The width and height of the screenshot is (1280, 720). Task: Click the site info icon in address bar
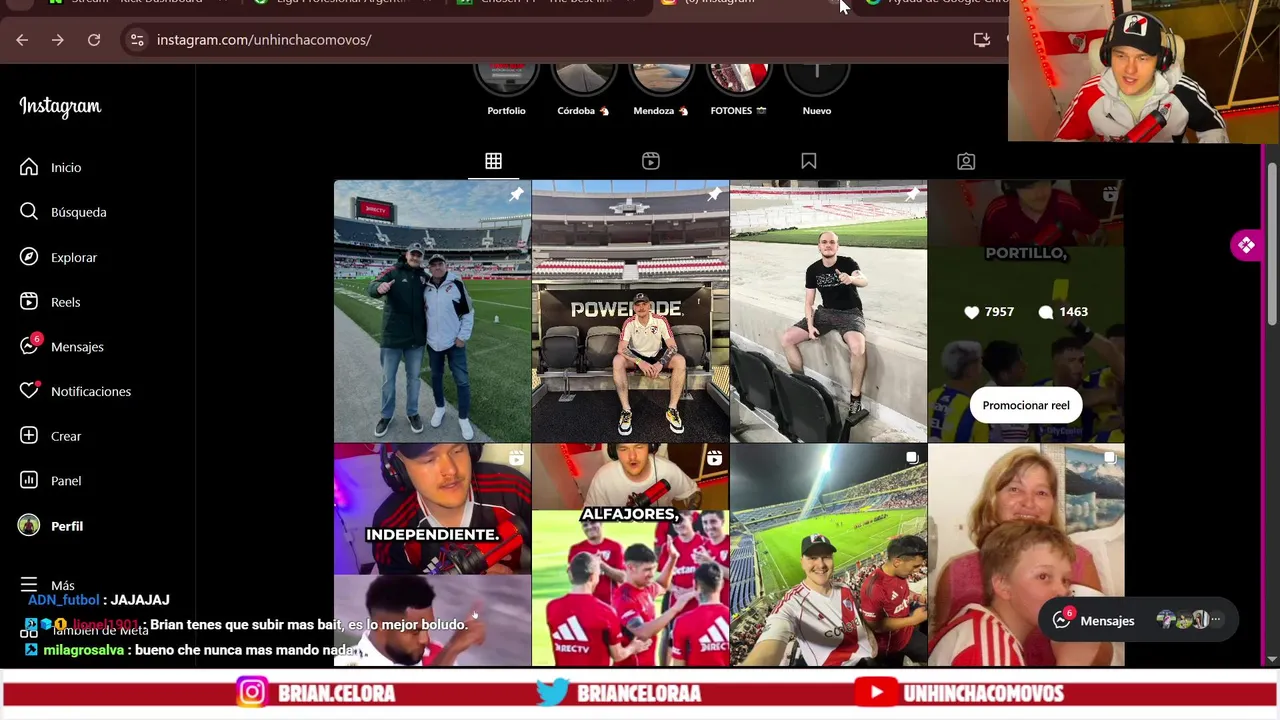(137, 40)
